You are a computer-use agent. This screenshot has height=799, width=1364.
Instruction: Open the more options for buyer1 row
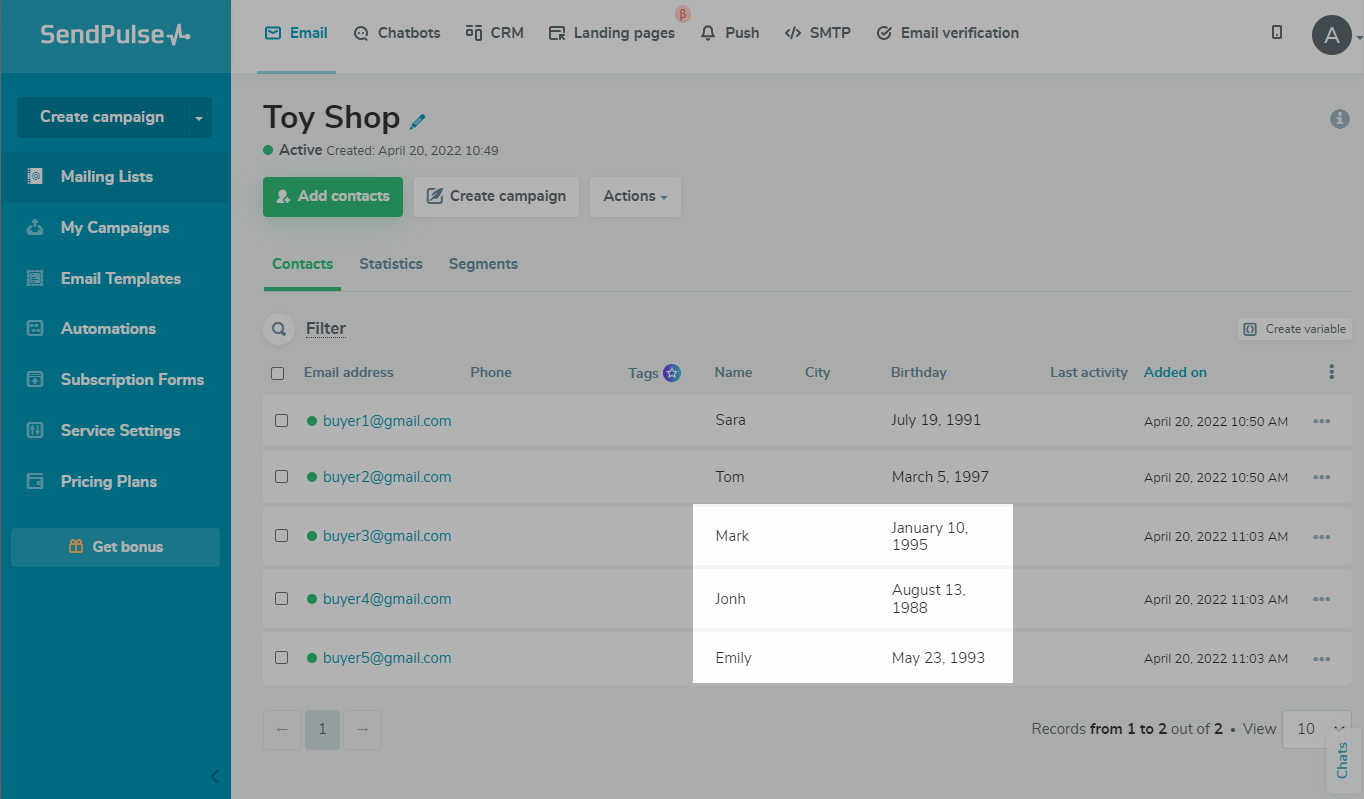[1322, 421]
